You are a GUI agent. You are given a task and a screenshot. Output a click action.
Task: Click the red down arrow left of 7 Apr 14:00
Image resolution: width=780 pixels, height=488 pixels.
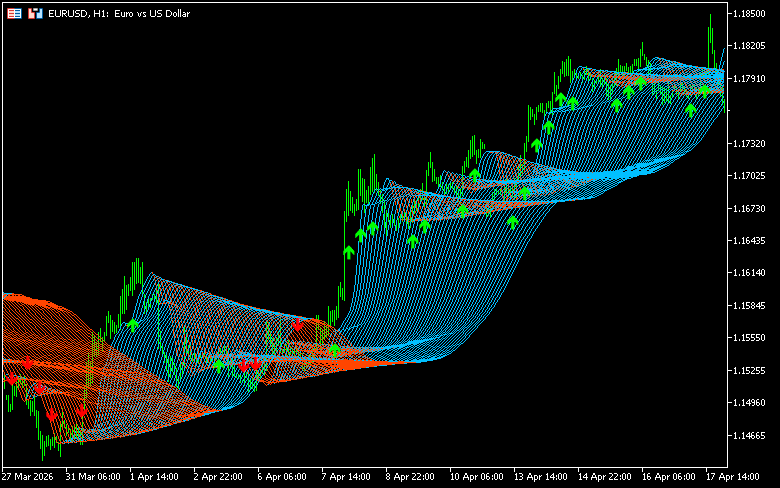(x=298, y=326)
